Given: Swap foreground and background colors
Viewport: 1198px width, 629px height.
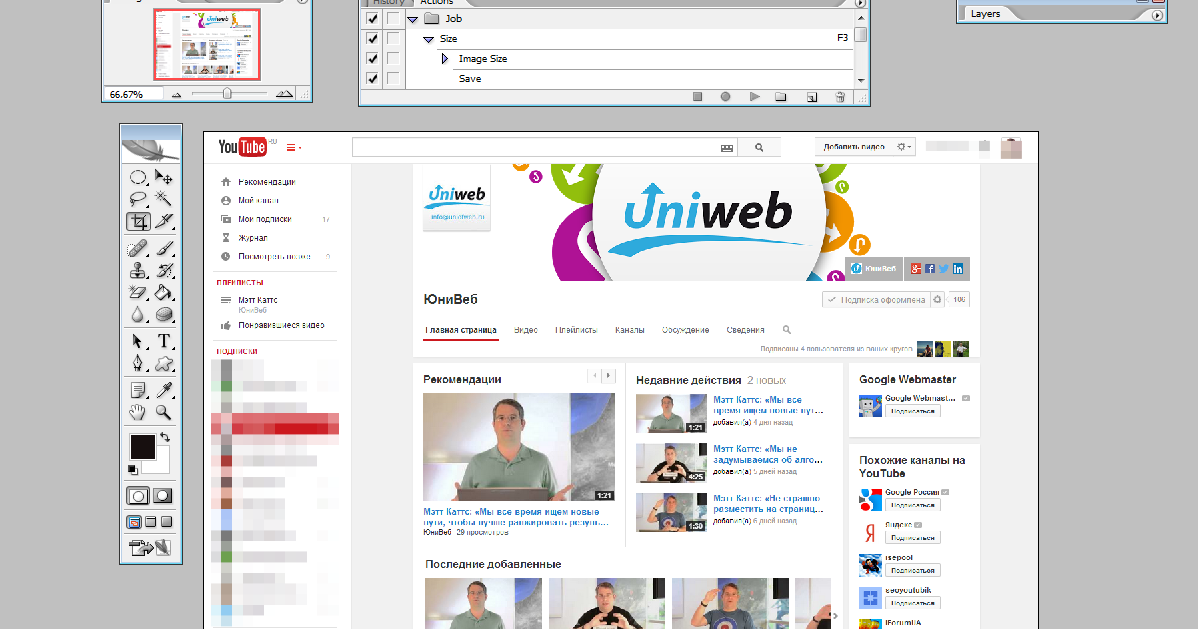Looking at the screenshot, I should tap(165, 437).
